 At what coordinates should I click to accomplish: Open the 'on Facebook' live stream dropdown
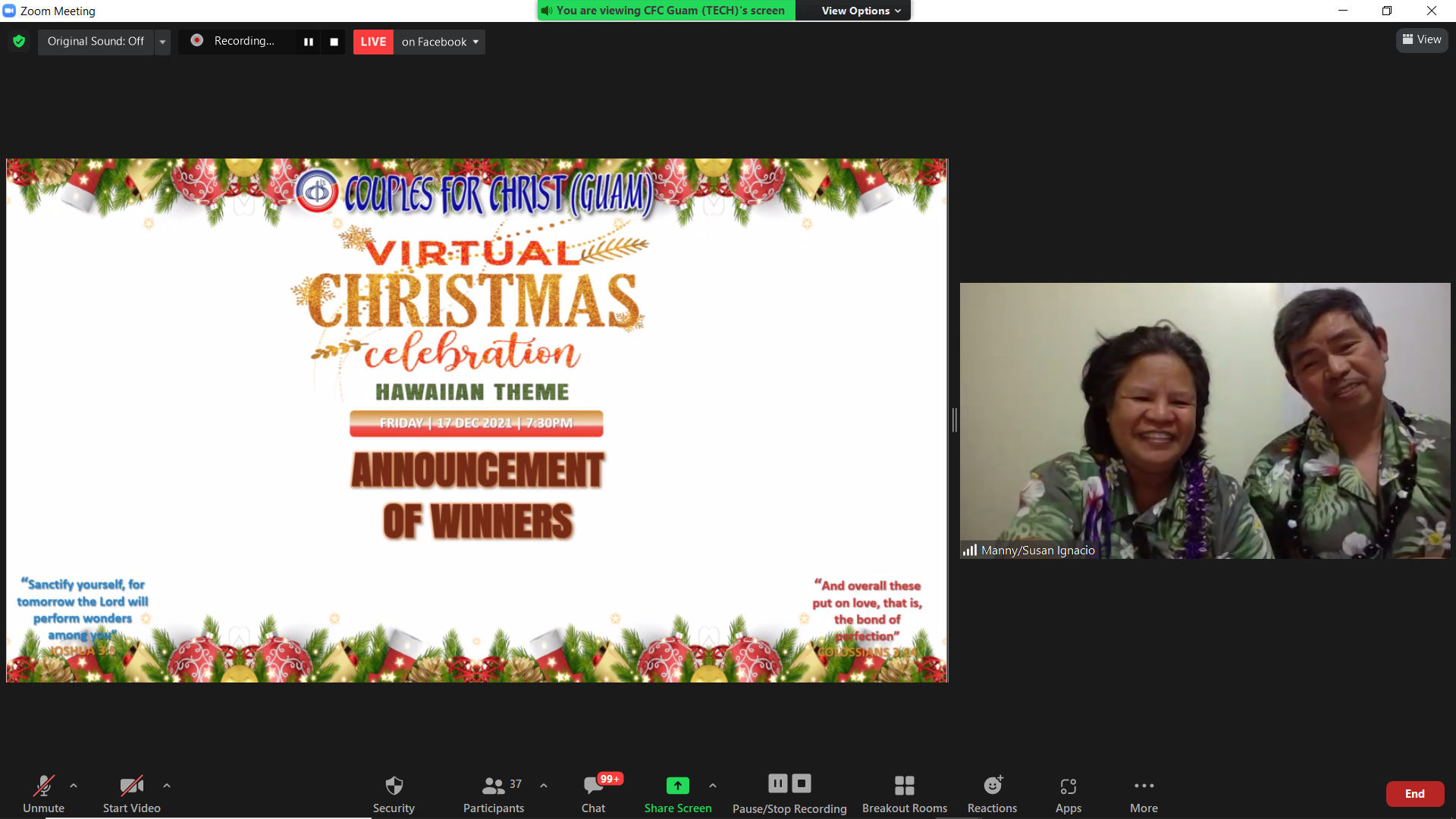coord(440,42)
